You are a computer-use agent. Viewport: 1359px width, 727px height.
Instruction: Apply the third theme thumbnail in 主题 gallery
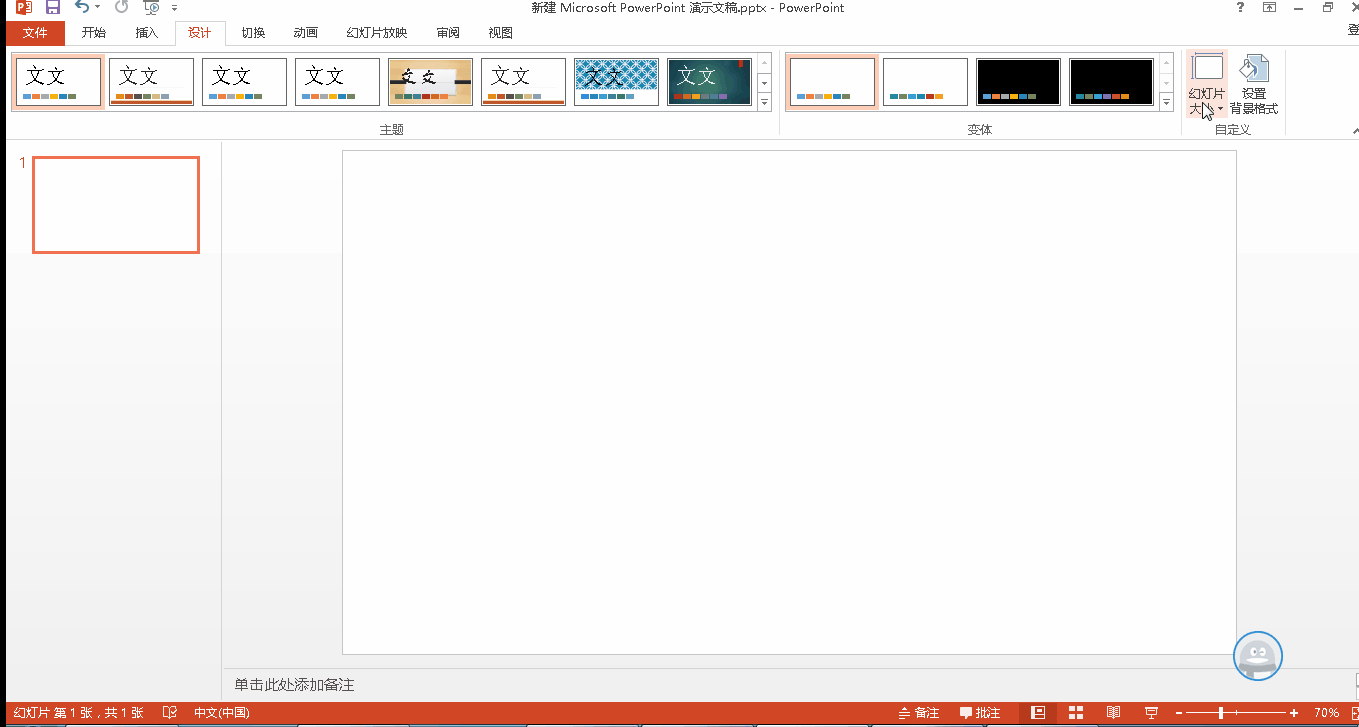[x=244, y=82]
